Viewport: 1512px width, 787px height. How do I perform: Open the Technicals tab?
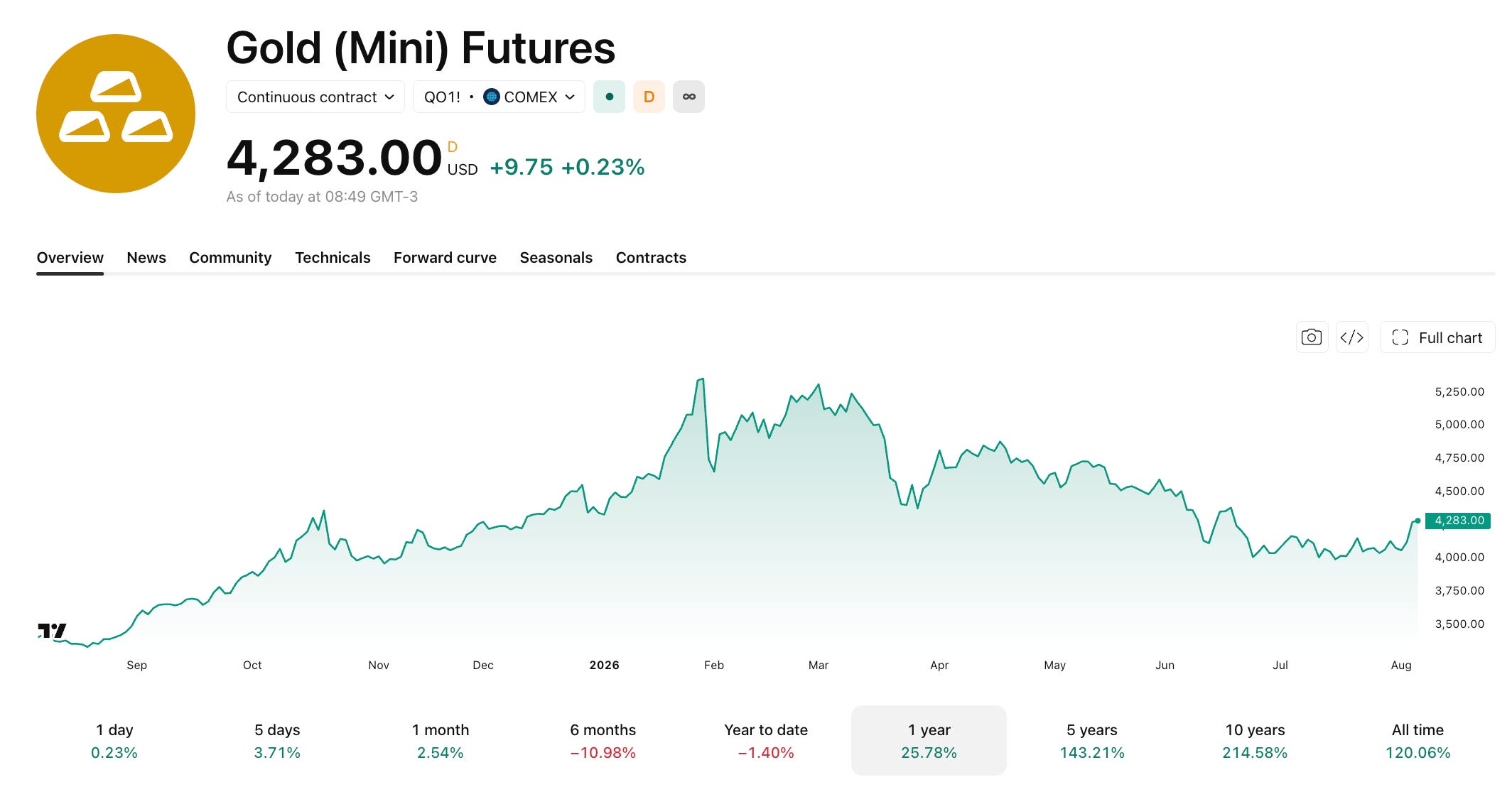(x=333, y=258)
